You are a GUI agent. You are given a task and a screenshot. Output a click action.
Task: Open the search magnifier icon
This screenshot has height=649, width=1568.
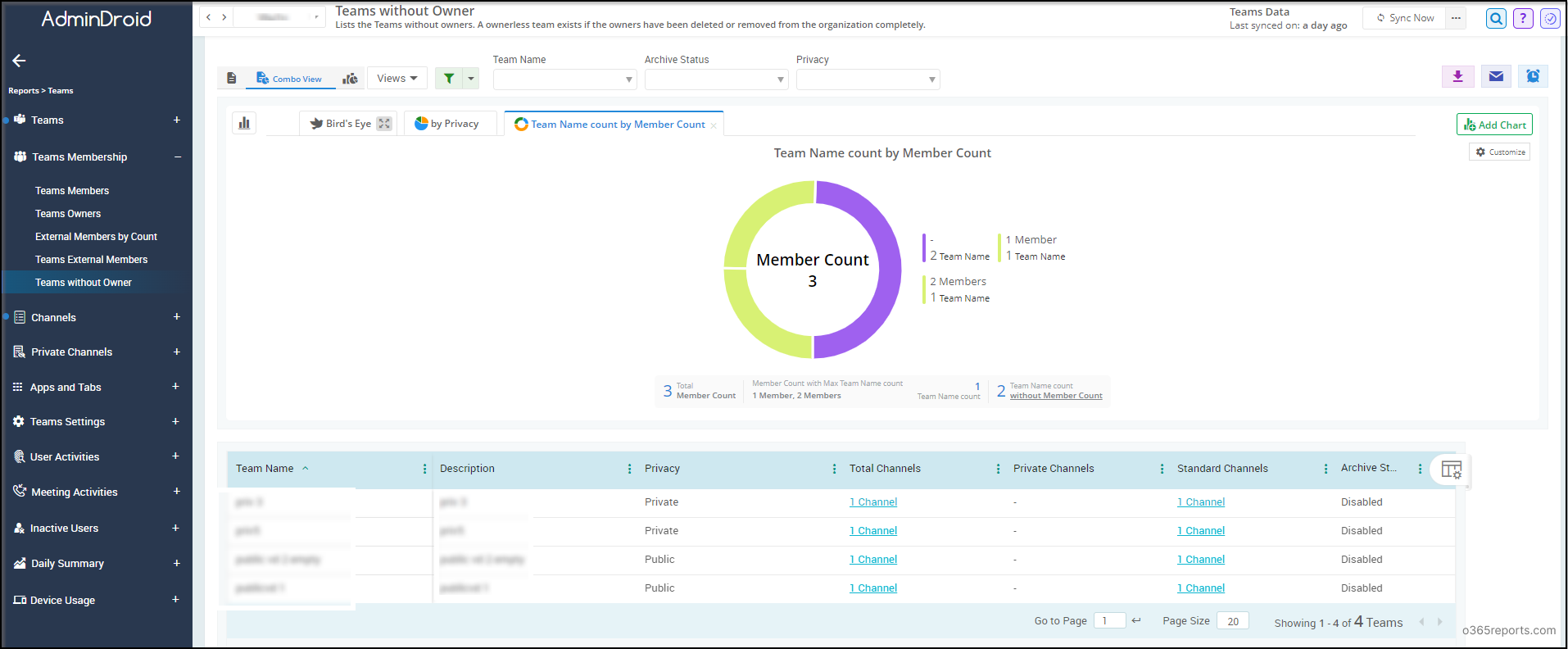point(1496,18)
